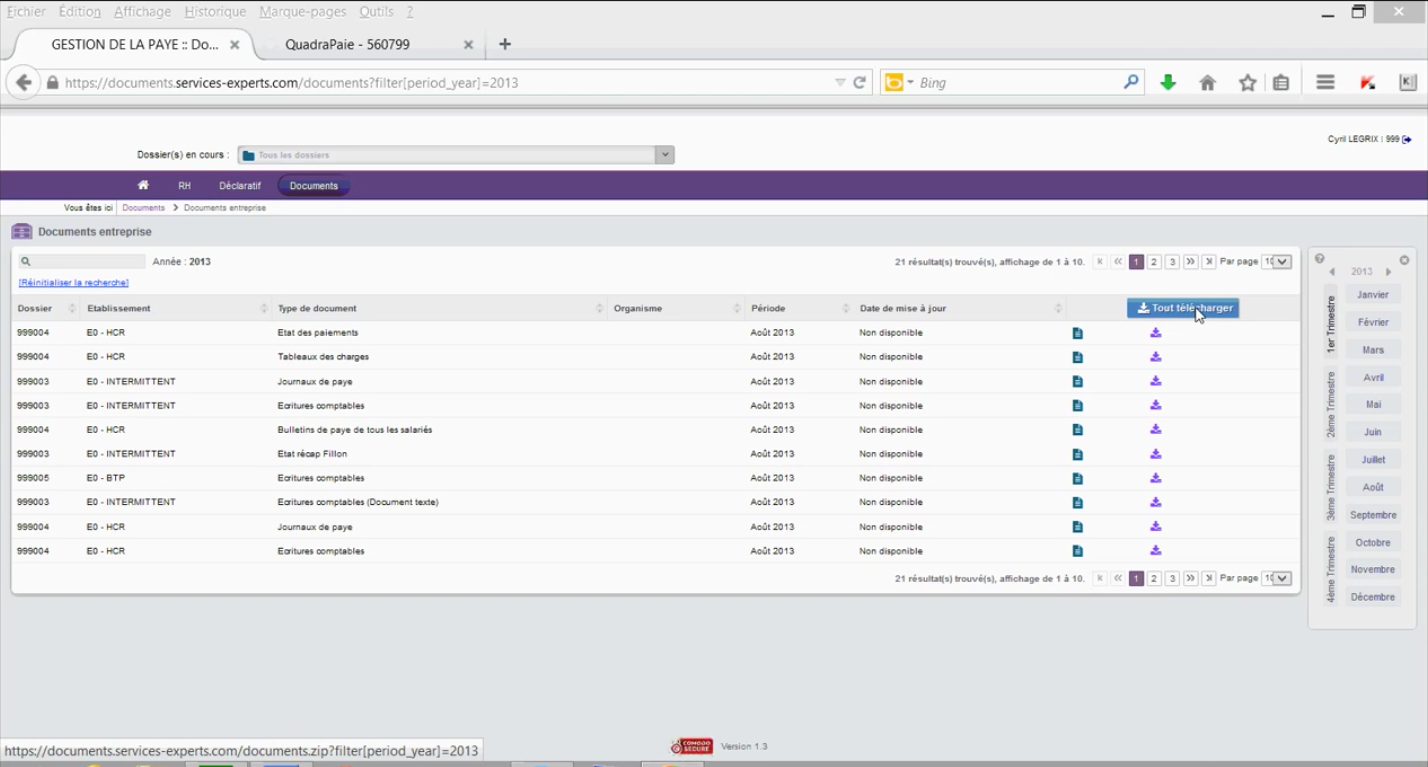View the Etat récap Fillon document
Viewport: 1428px width, 767px height.
pos(1078,454)
